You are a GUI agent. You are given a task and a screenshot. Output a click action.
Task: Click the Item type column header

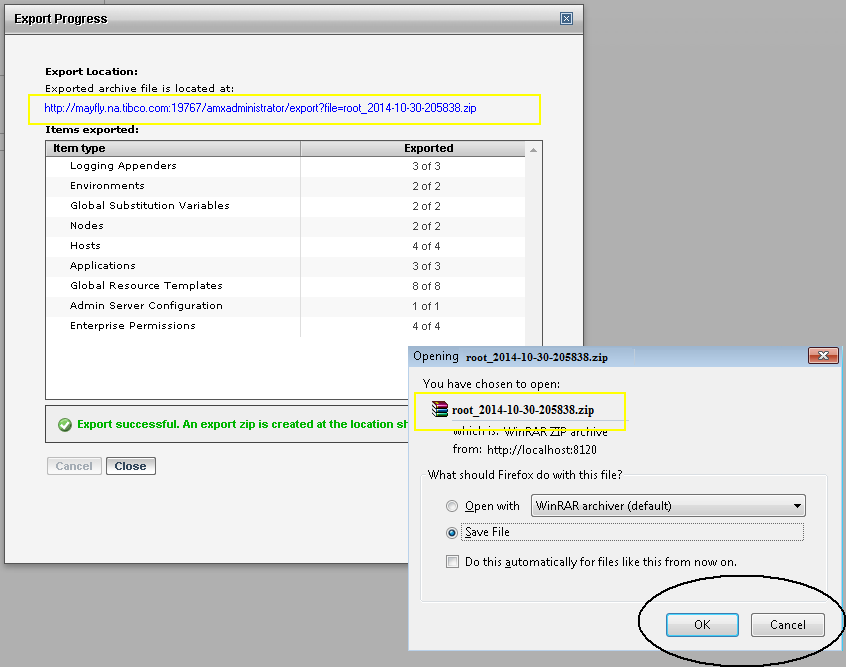(x=173, y=148)
